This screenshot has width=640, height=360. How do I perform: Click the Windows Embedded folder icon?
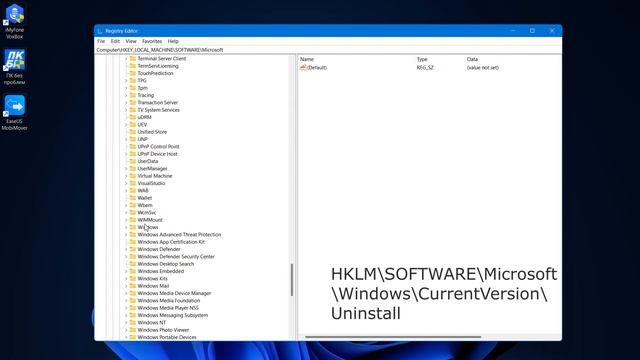click(x=133, y=271)
